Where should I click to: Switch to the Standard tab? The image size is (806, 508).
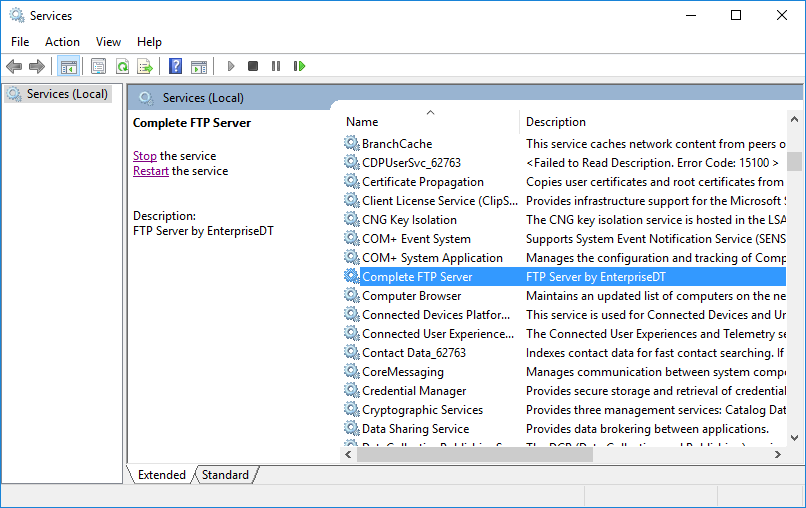tap(225, 475)
